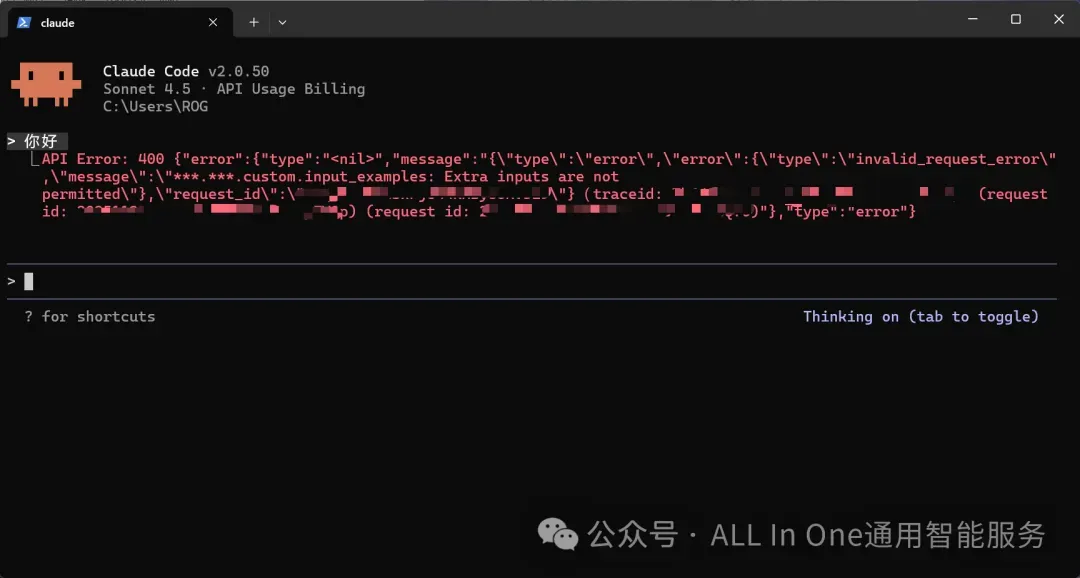Viewport: 1080px width, 578px height.
Task: Click the PowerShell icon in the claude tab
Action: pyautogui.click(x=23, y=22)
